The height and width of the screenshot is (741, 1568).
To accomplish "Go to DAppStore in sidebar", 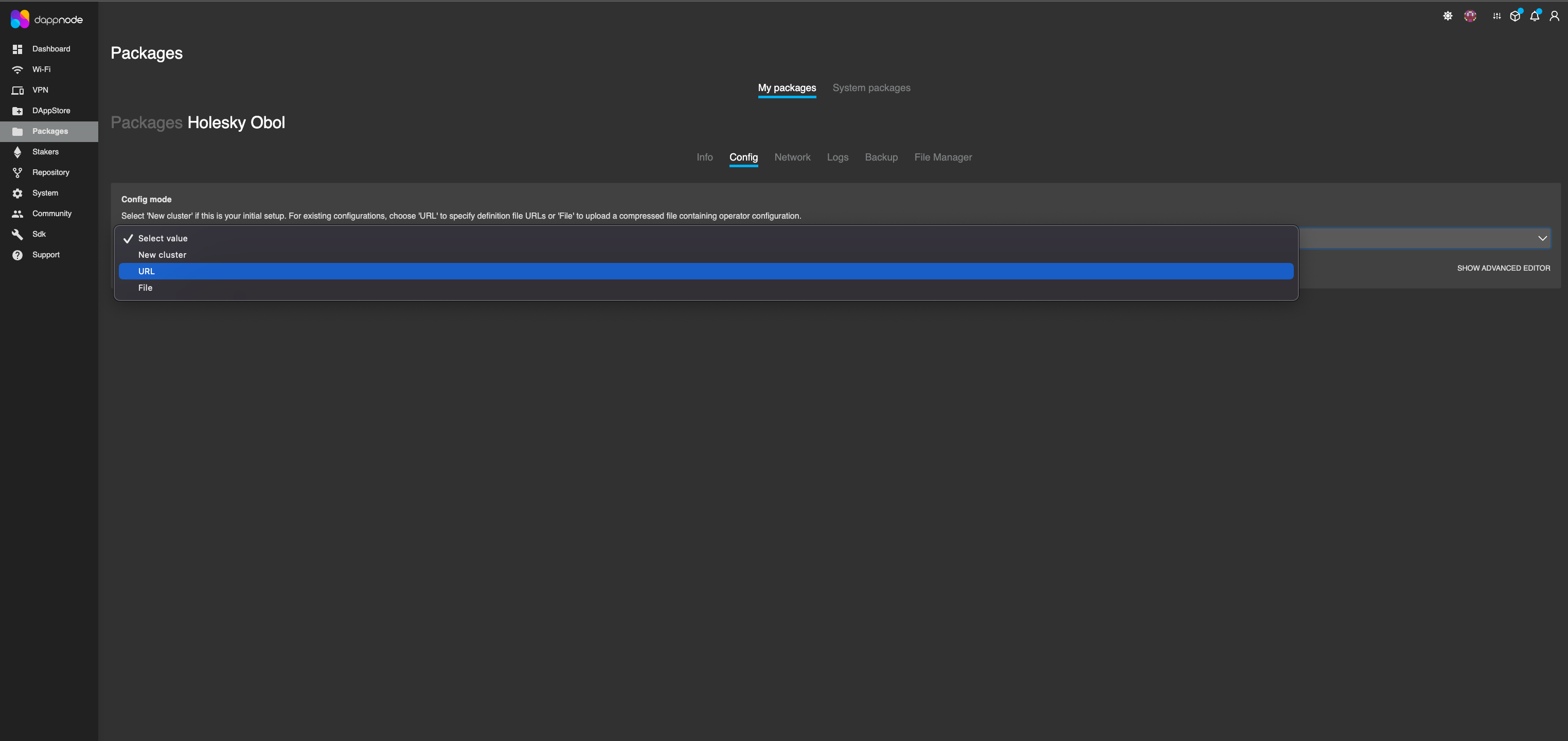I will 50,111.
